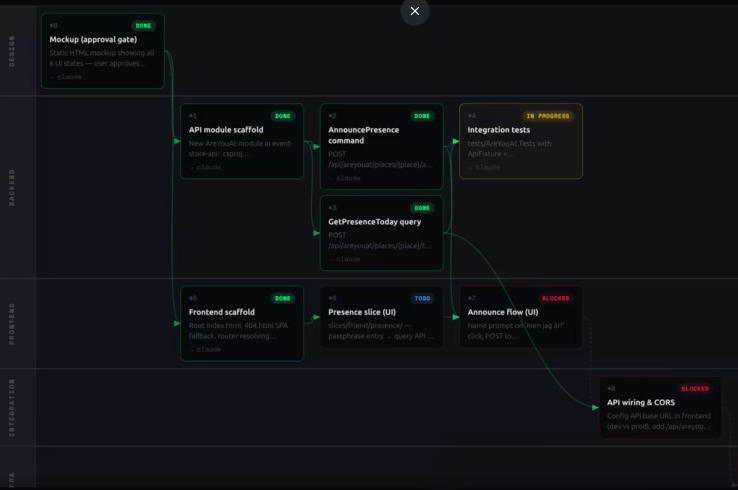Click DONE badge on GetPresenceToday query card
The width and height of the screenshot is (738, 490).
pyautogui.click(x=422, y=208)
